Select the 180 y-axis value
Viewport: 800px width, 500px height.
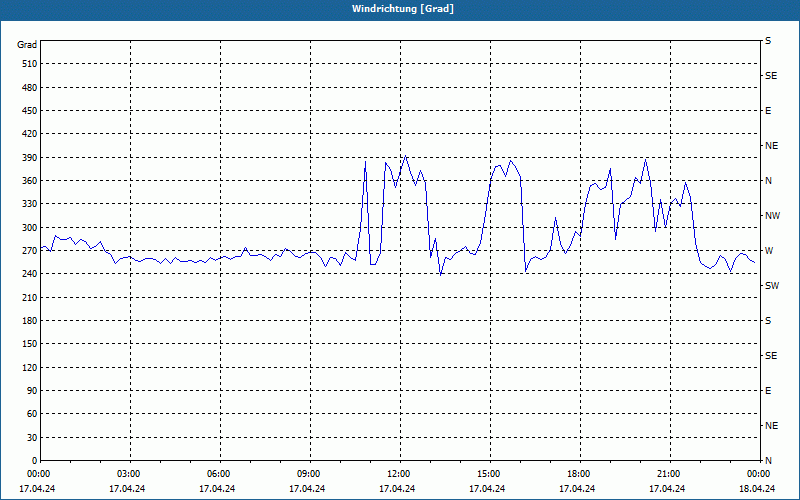[x=30, y=321]
